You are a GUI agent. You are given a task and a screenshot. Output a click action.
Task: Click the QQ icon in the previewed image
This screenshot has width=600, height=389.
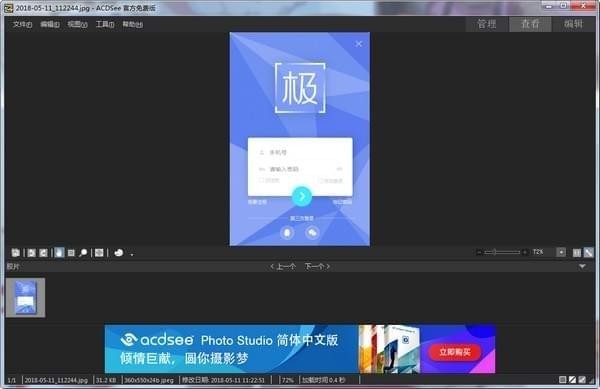point(287,233)
